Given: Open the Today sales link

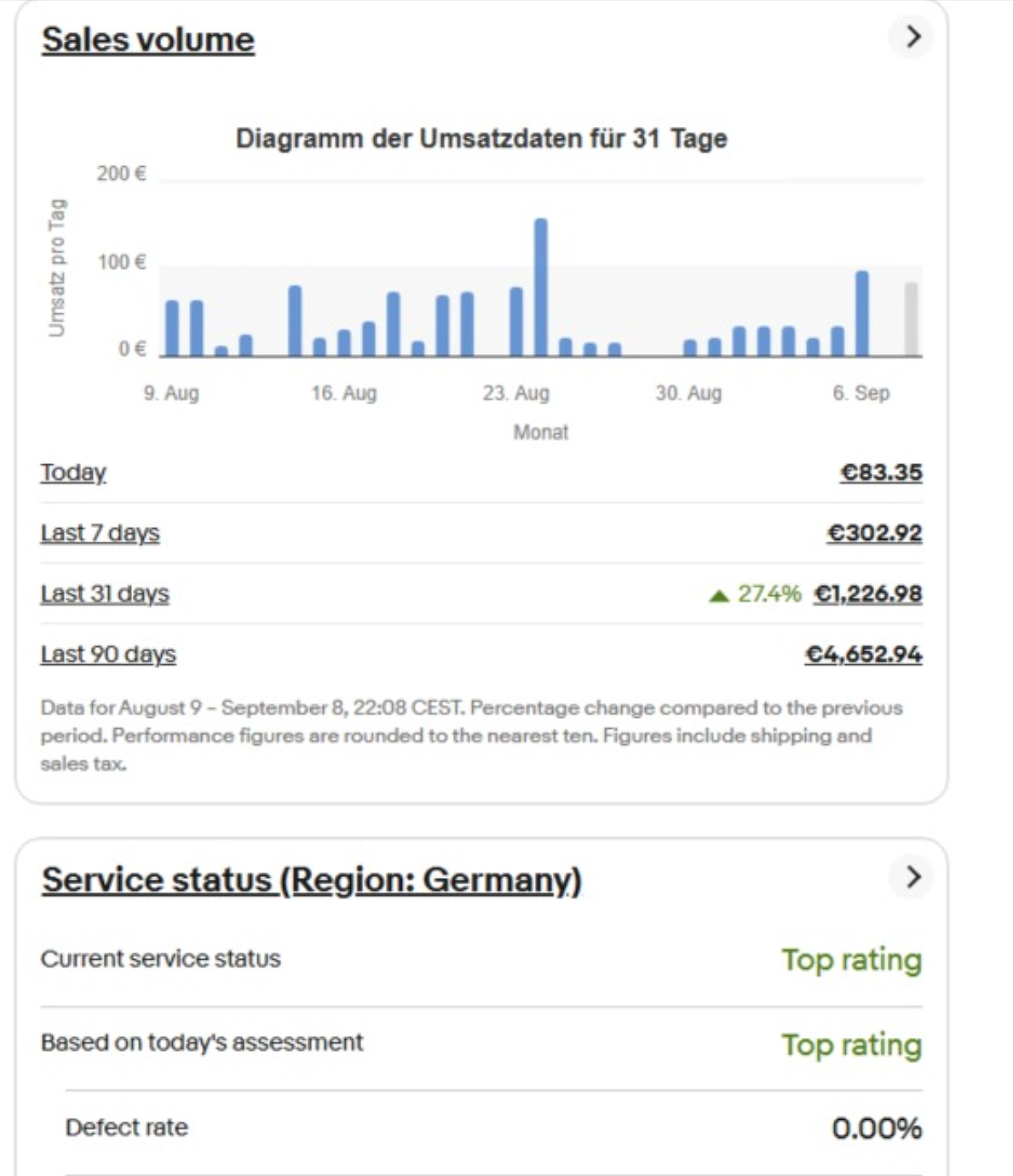Looking at the screenshot, I should pos(73,473).
